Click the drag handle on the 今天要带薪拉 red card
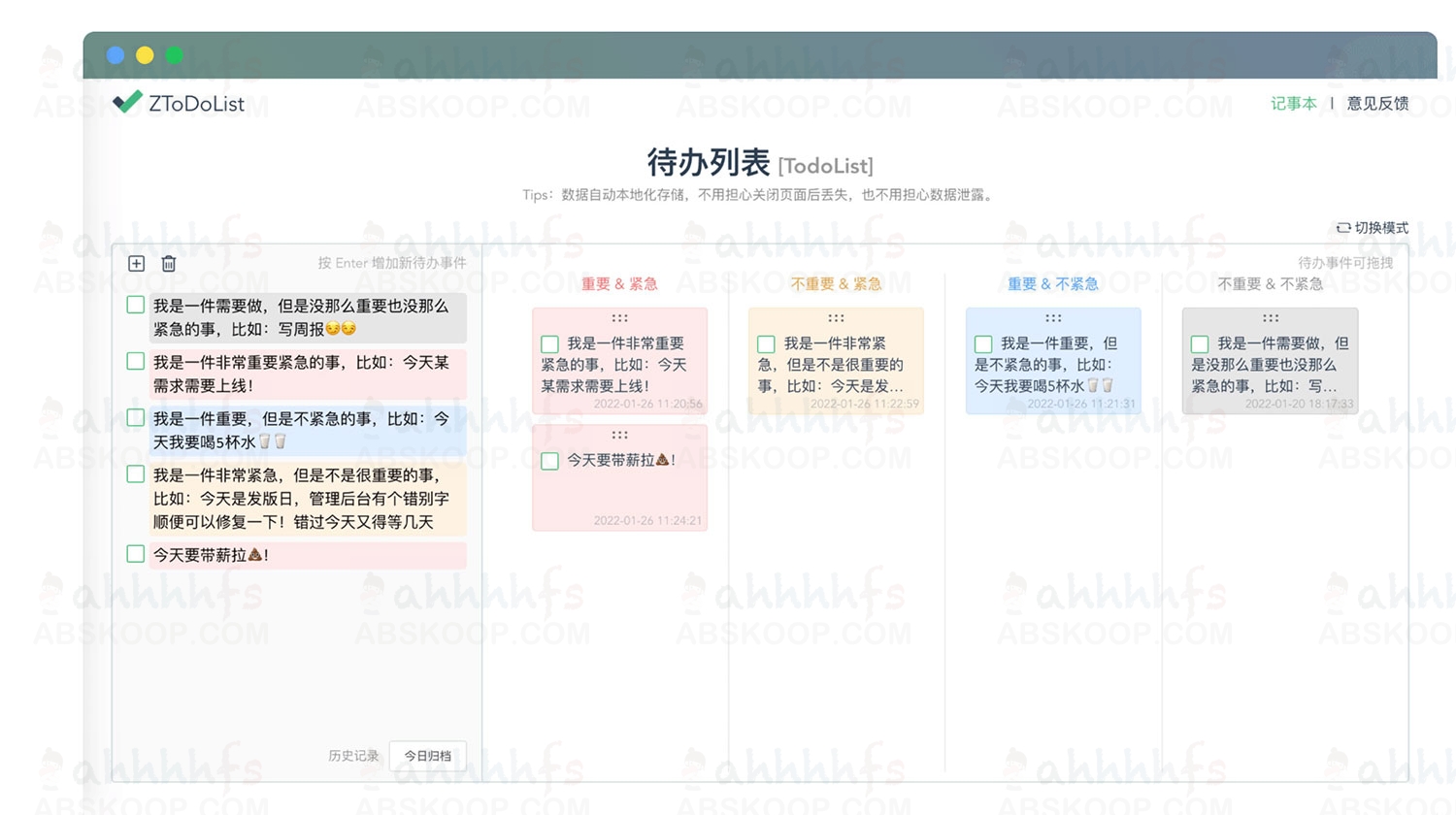1456x815 pixels. [619, 435]
